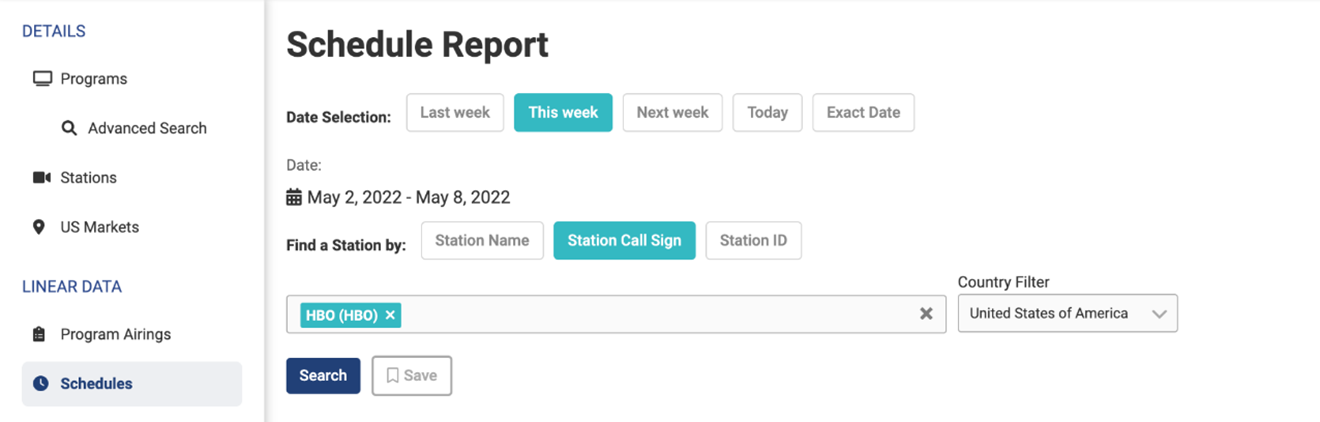Click the Program Airings clipboard icon
The image size is (1320, 422).
(x=39, y=334)
